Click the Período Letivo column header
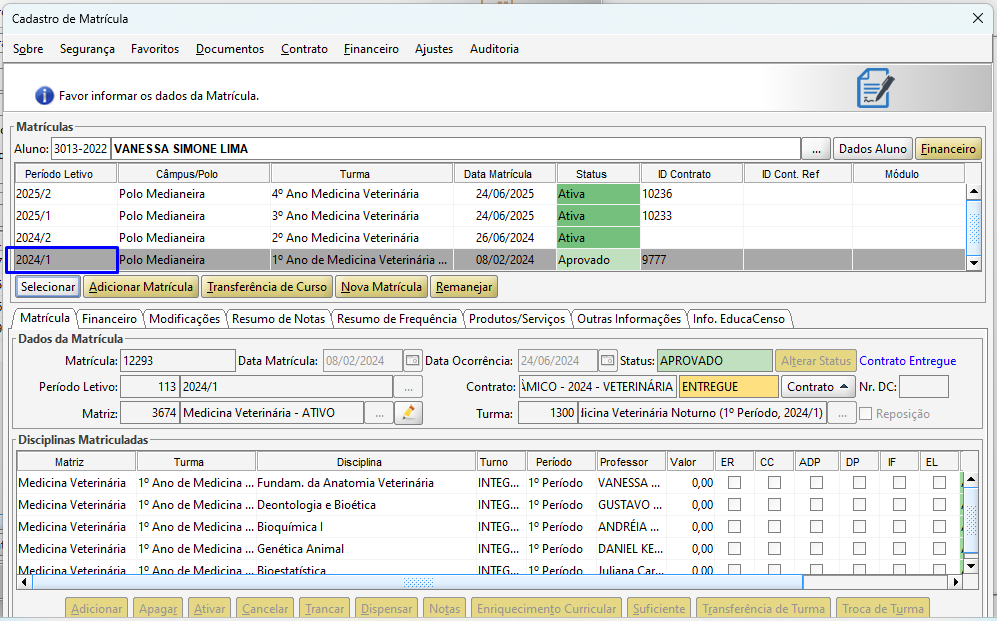Viewport: 997px width, 621px height. (x=66, y=174)
